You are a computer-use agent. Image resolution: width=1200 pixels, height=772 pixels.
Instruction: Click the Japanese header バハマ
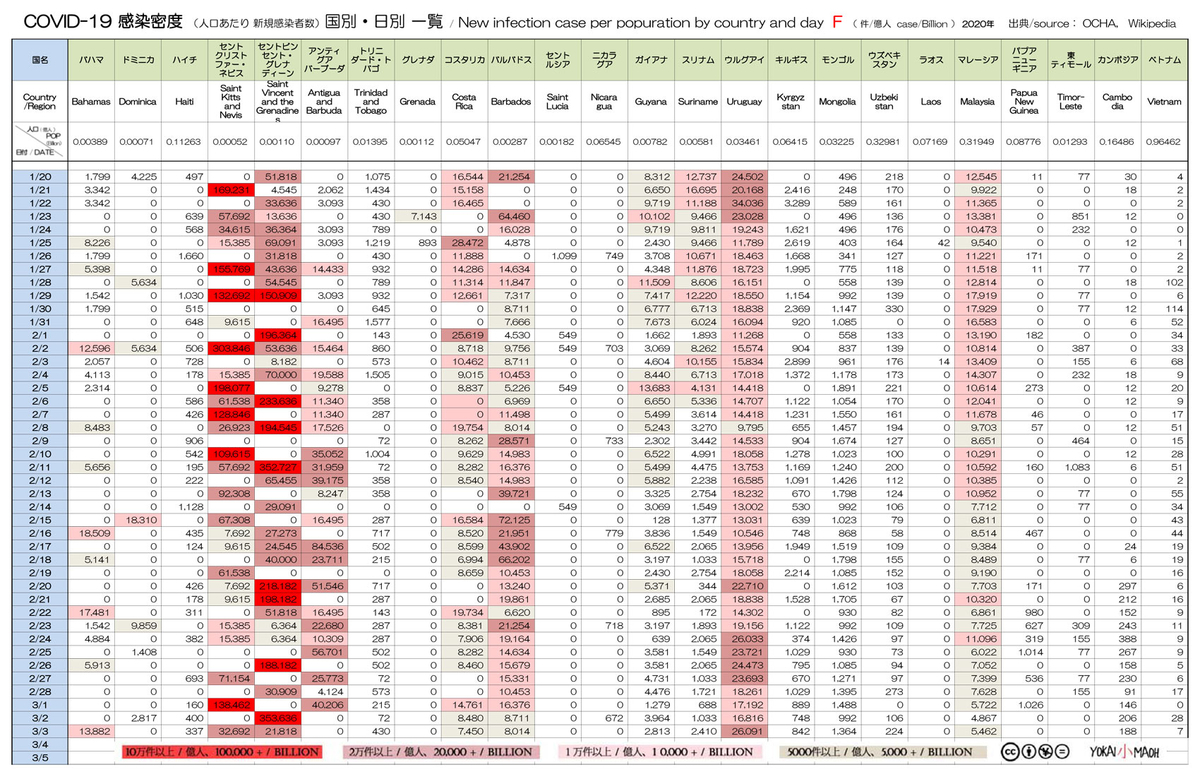pyautogui.click(x=91, y=61)
